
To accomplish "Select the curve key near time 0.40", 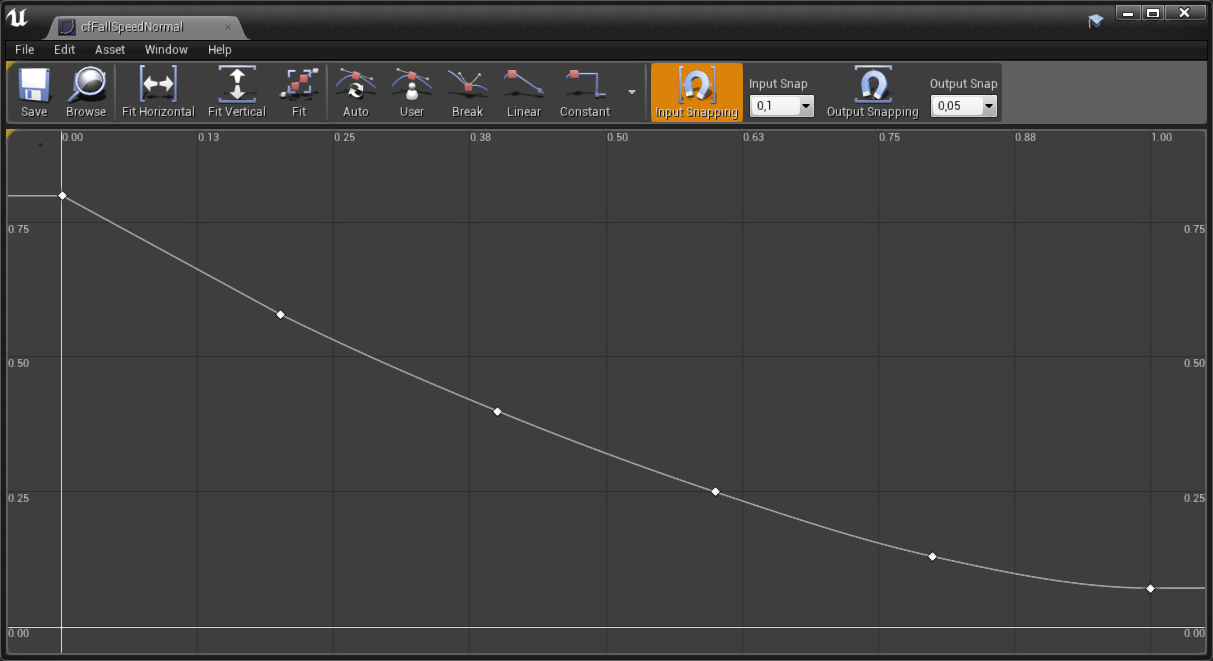I will tap(497, 411).
